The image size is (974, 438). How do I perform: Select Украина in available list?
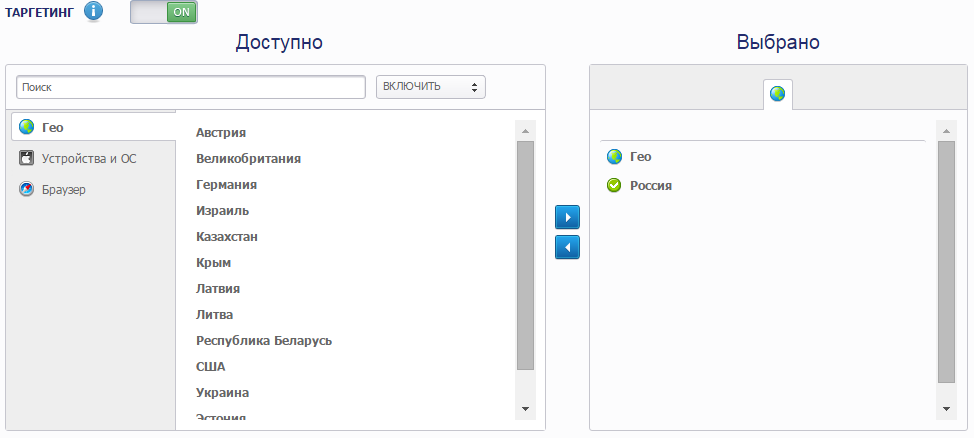coord(222,393)
